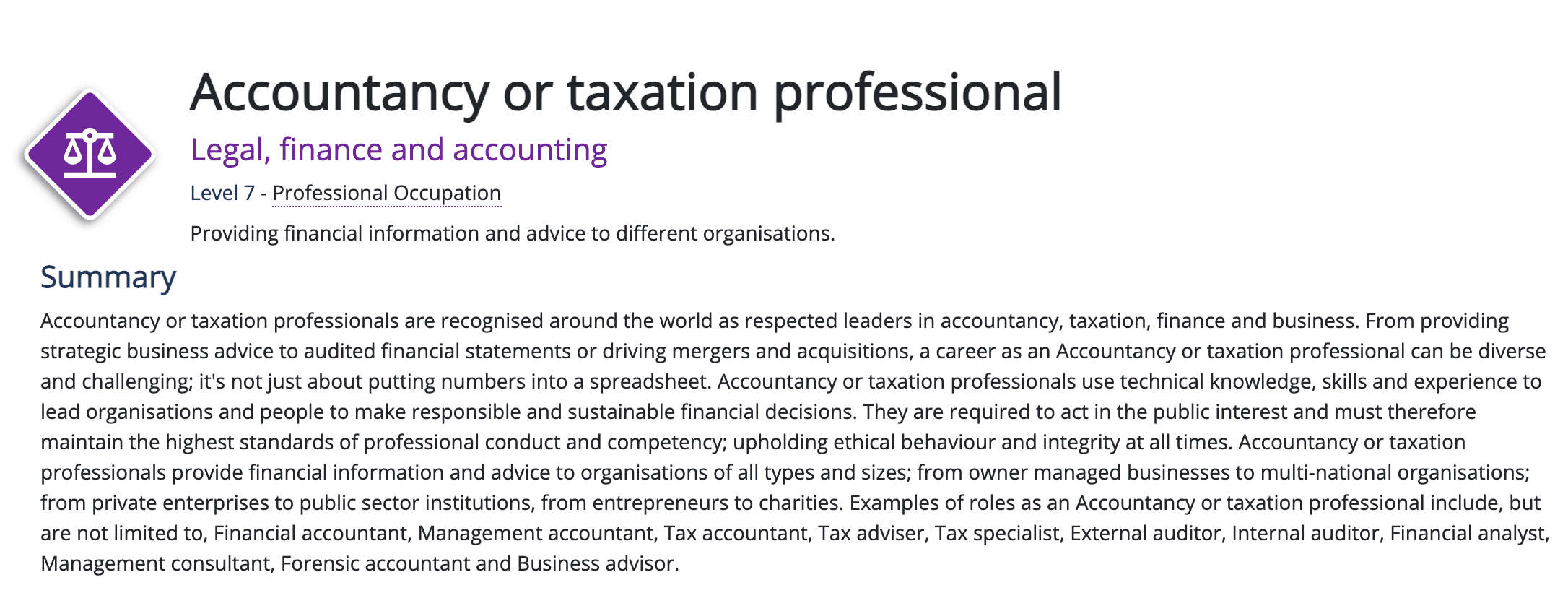Click the Providing financial information description line
Viewport: 1568px width, 598px height.
pos(513,234)
